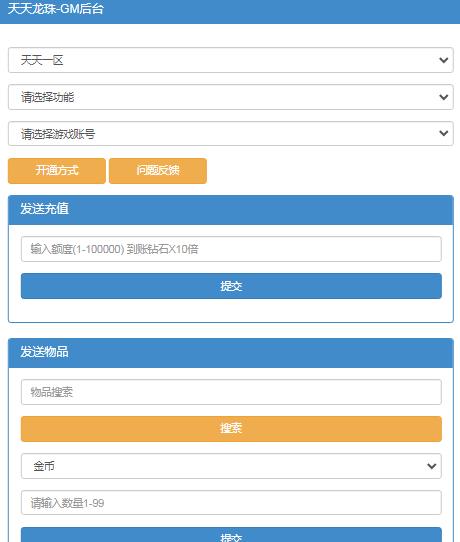Focus the 物品搜索 item search field
The height and width of the screenshot is (542, 460).
coord(231,392)
